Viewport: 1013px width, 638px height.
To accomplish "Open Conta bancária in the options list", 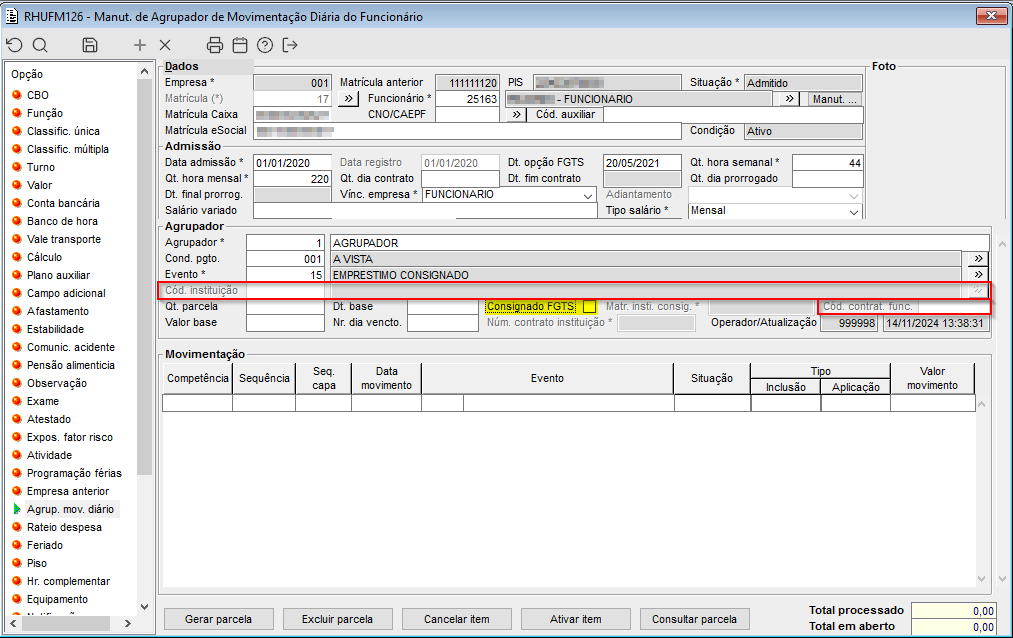I will pos(63,203).
